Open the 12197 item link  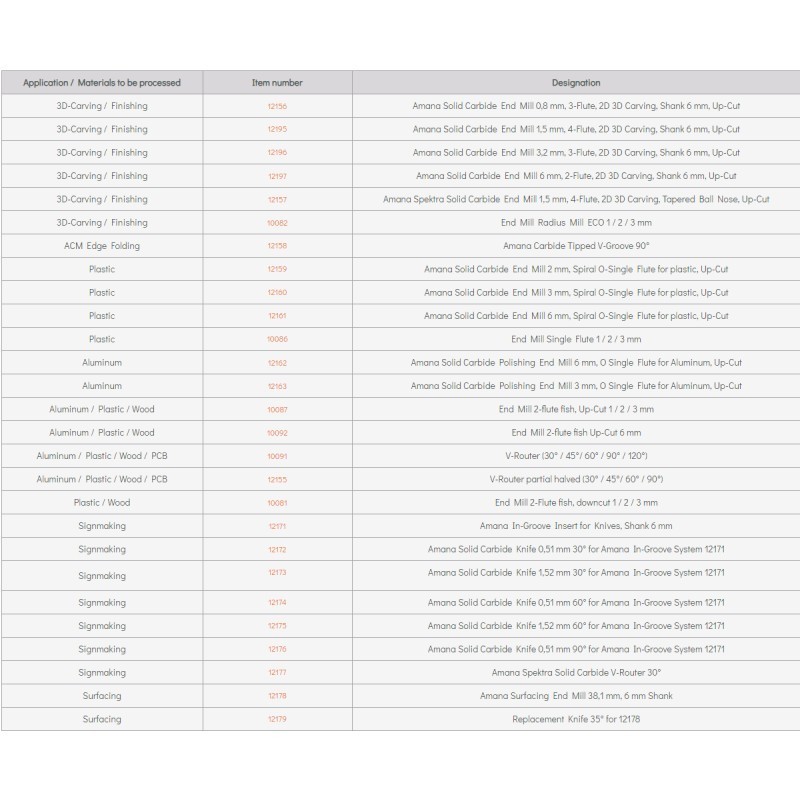pyautogui.click(x=277, y=176)
